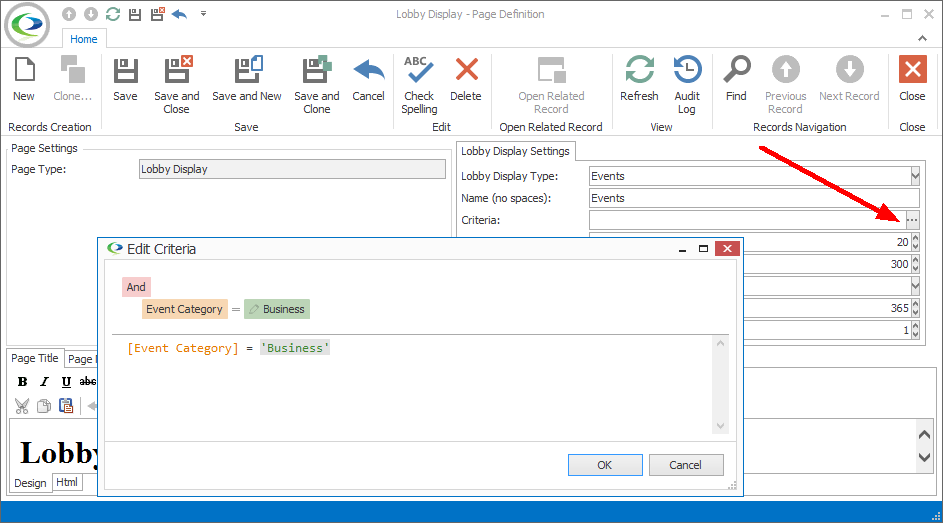Screen dimensions: 943x523
Task: Open the Lobby Display Type dropdown
Action: [915, 176]
